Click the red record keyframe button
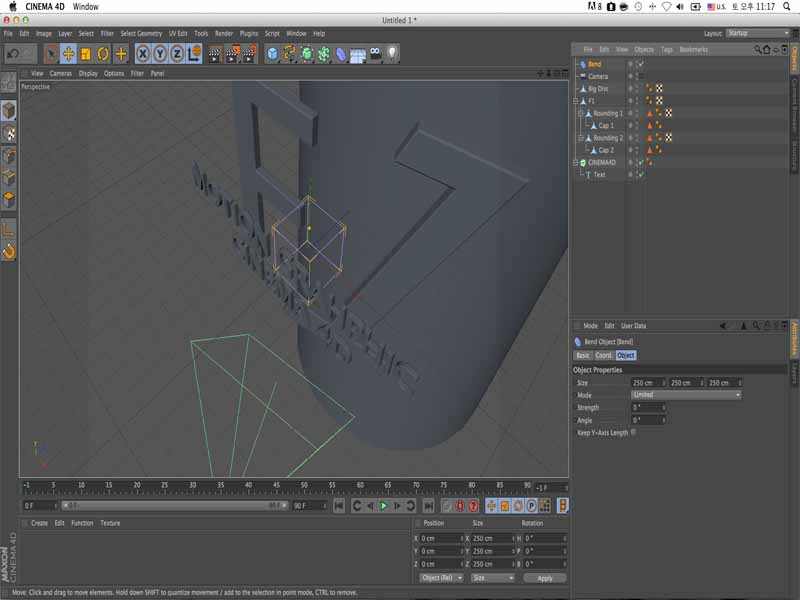The image size is (800, 600). [460, 506]
